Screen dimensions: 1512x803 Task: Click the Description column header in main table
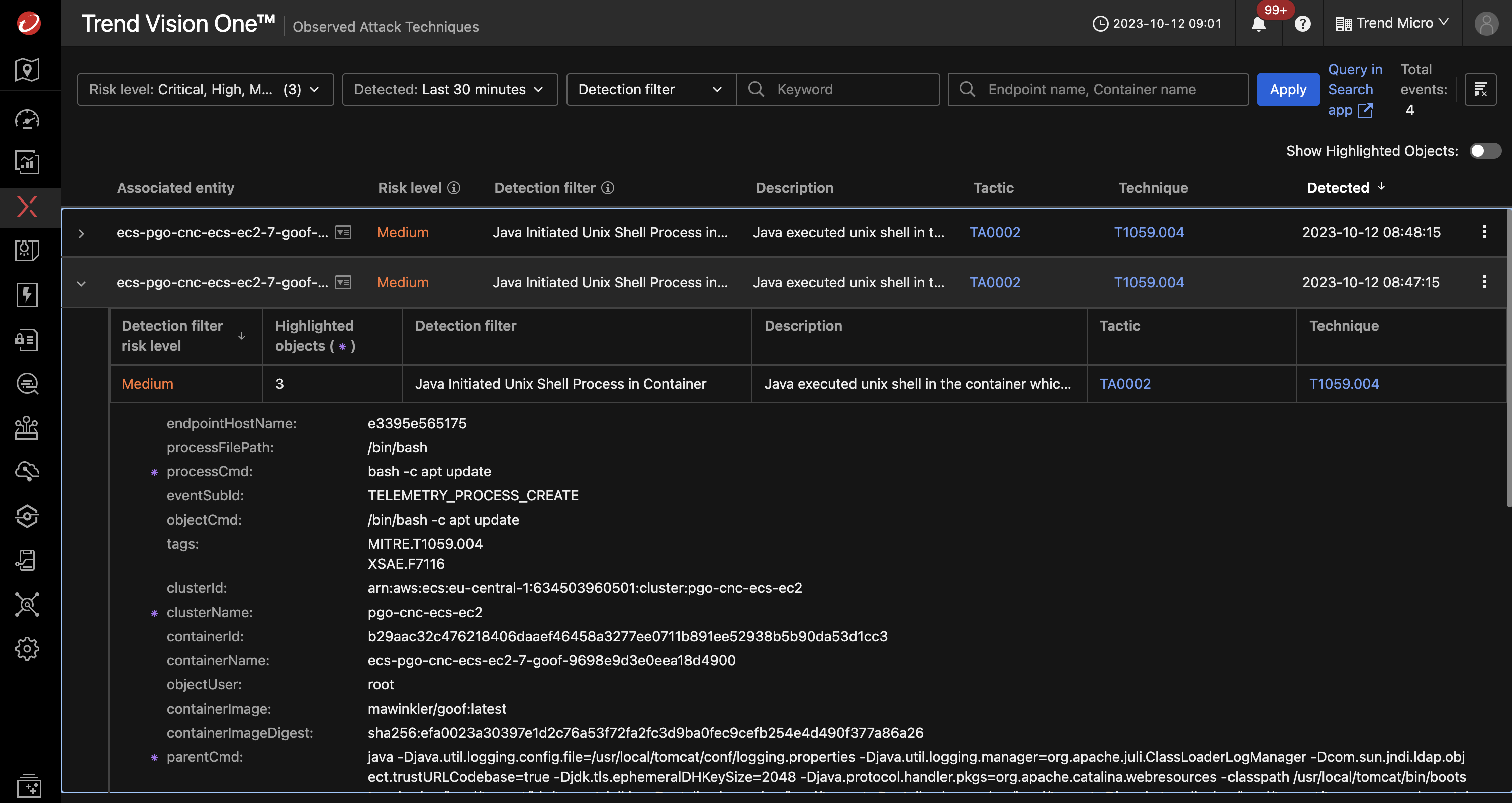tap(794, 188)
